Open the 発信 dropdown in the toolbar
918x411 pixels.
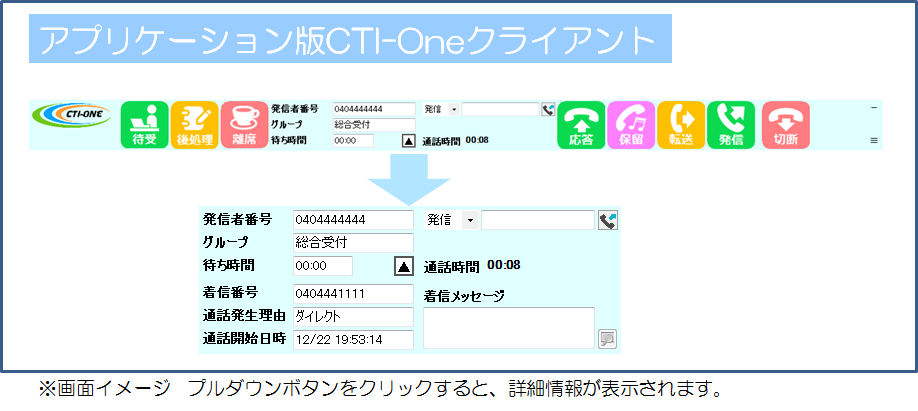[x=454, y=109]
